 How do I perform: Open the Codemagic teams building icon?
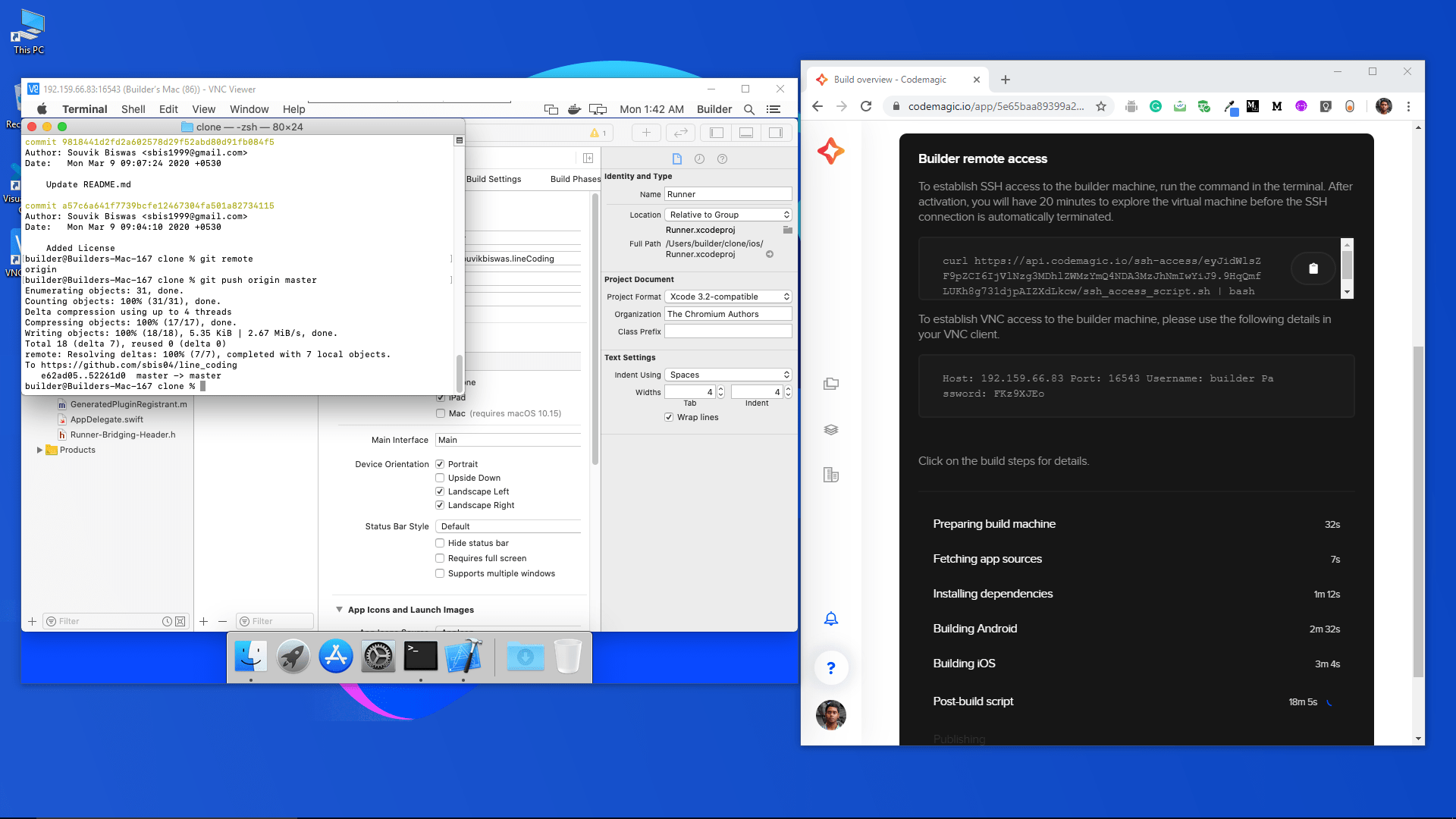tap(831, 475)
